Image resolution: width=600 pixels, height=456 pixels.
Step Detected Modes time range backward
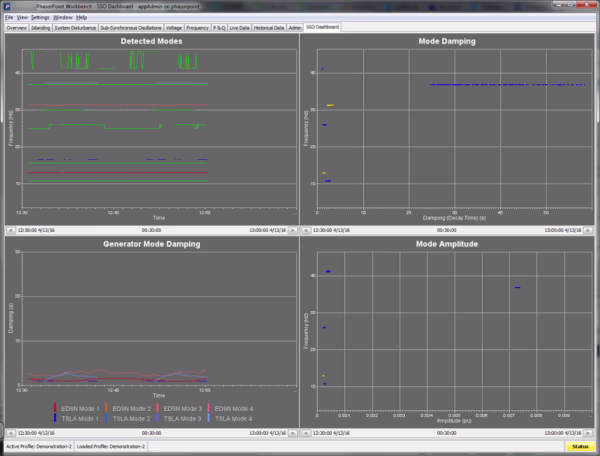tap(11, 230)
